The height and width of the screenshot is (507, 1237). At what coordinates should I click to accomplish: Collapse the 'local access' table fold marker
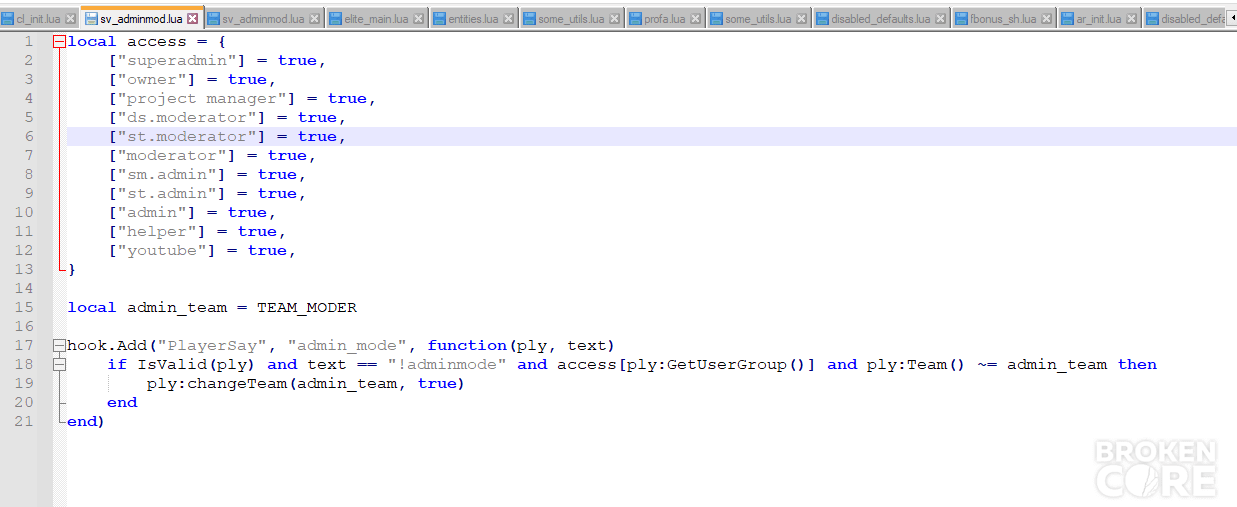[x=59, y=42]
